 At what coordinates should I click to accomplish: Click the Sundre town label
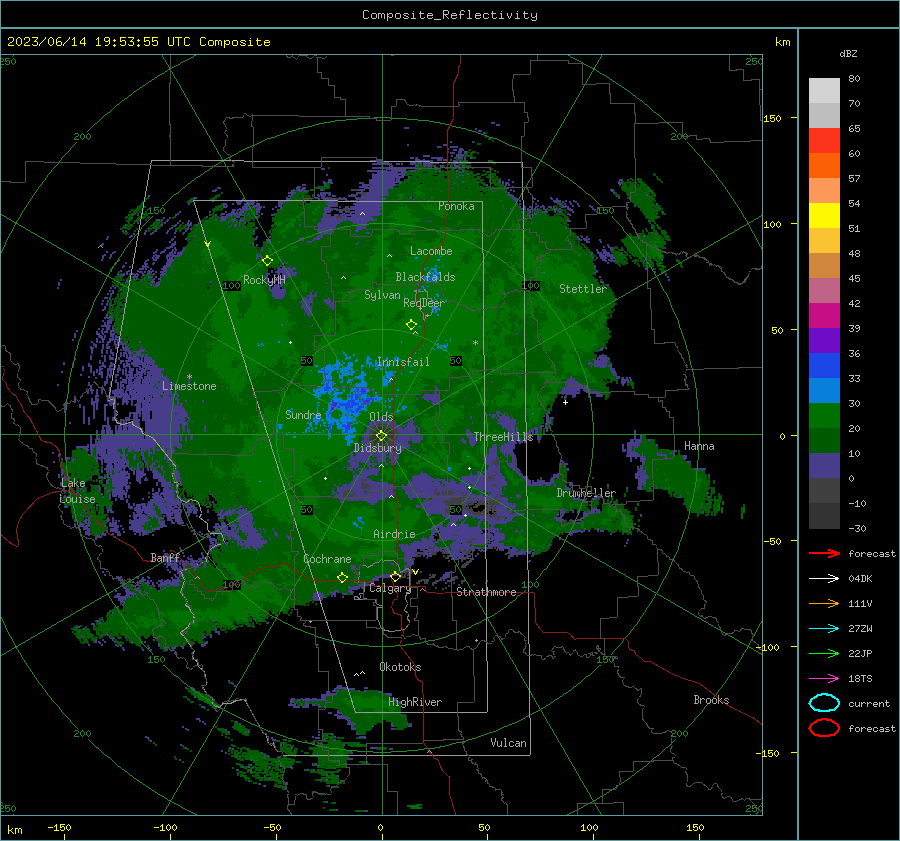click(303, 415)
